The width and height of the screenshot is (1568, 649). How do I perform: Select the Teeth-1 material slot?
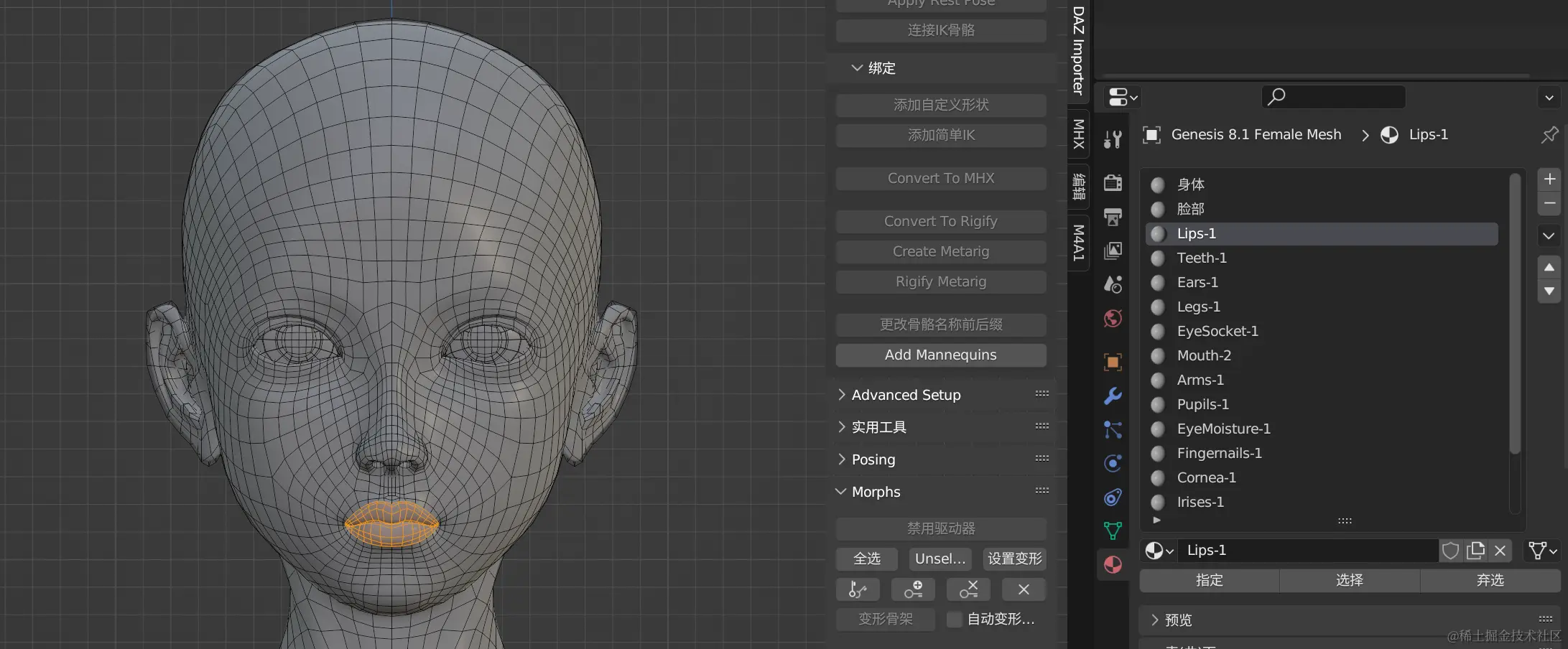coord(1201,258)
